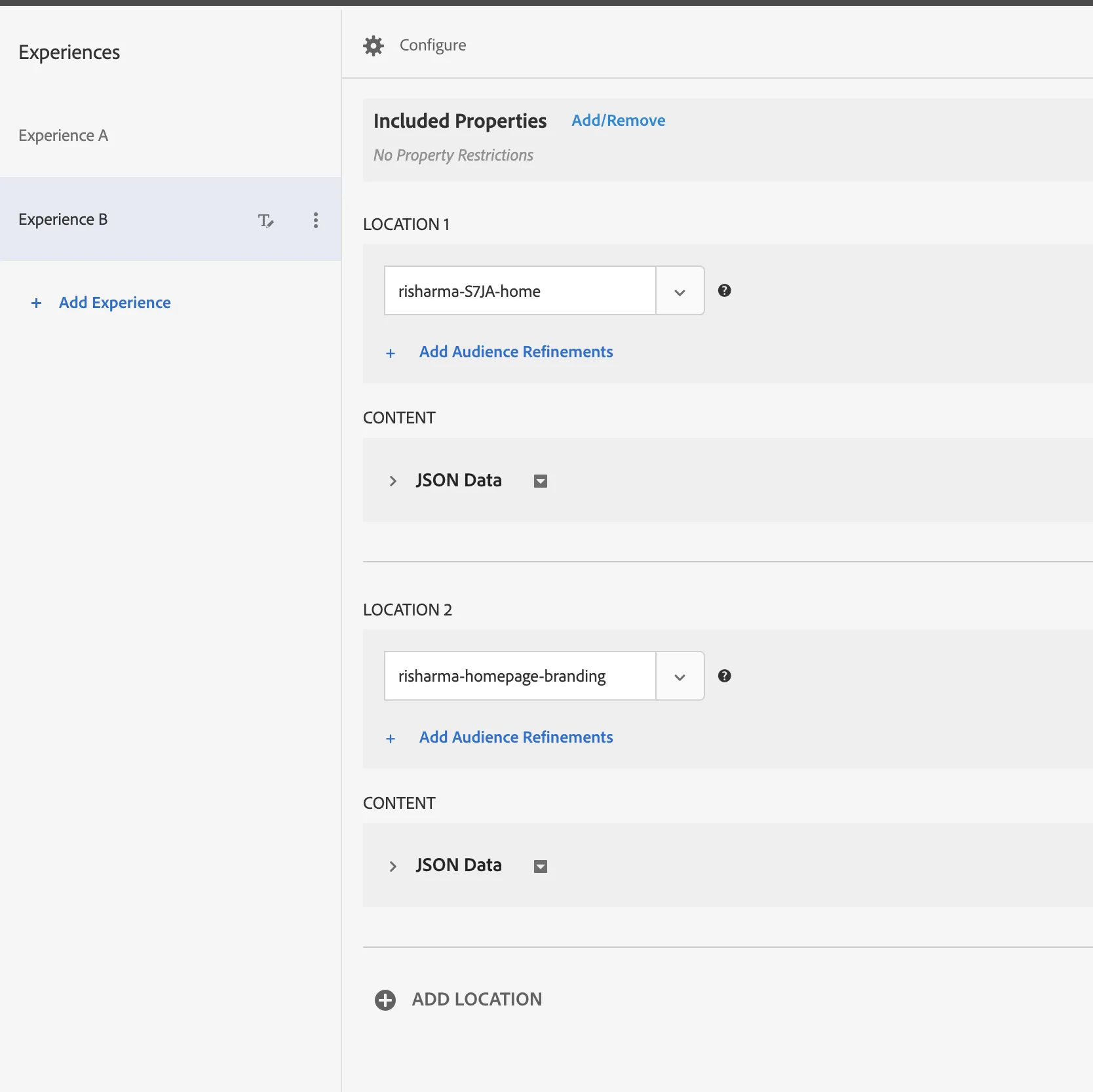Click the No Property Restrictions text
This screenshot has height=1092, width=1093.
pos(453,155)
